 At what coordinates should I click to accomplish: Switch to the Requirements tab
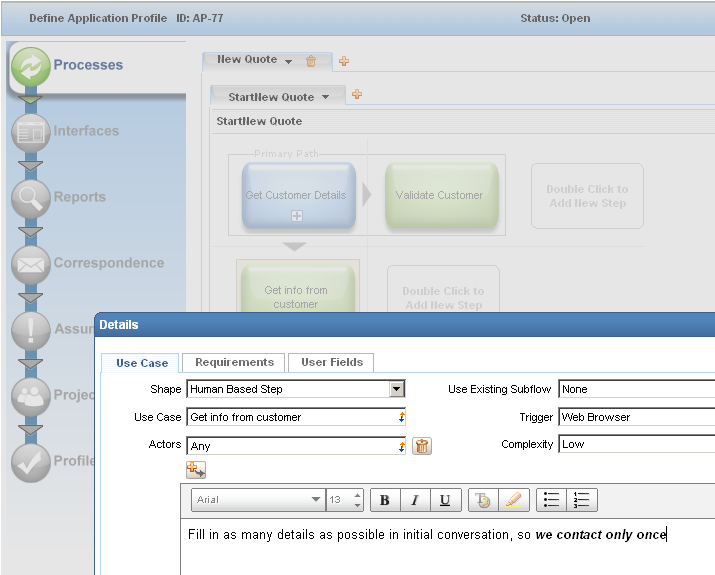point(234,362)
